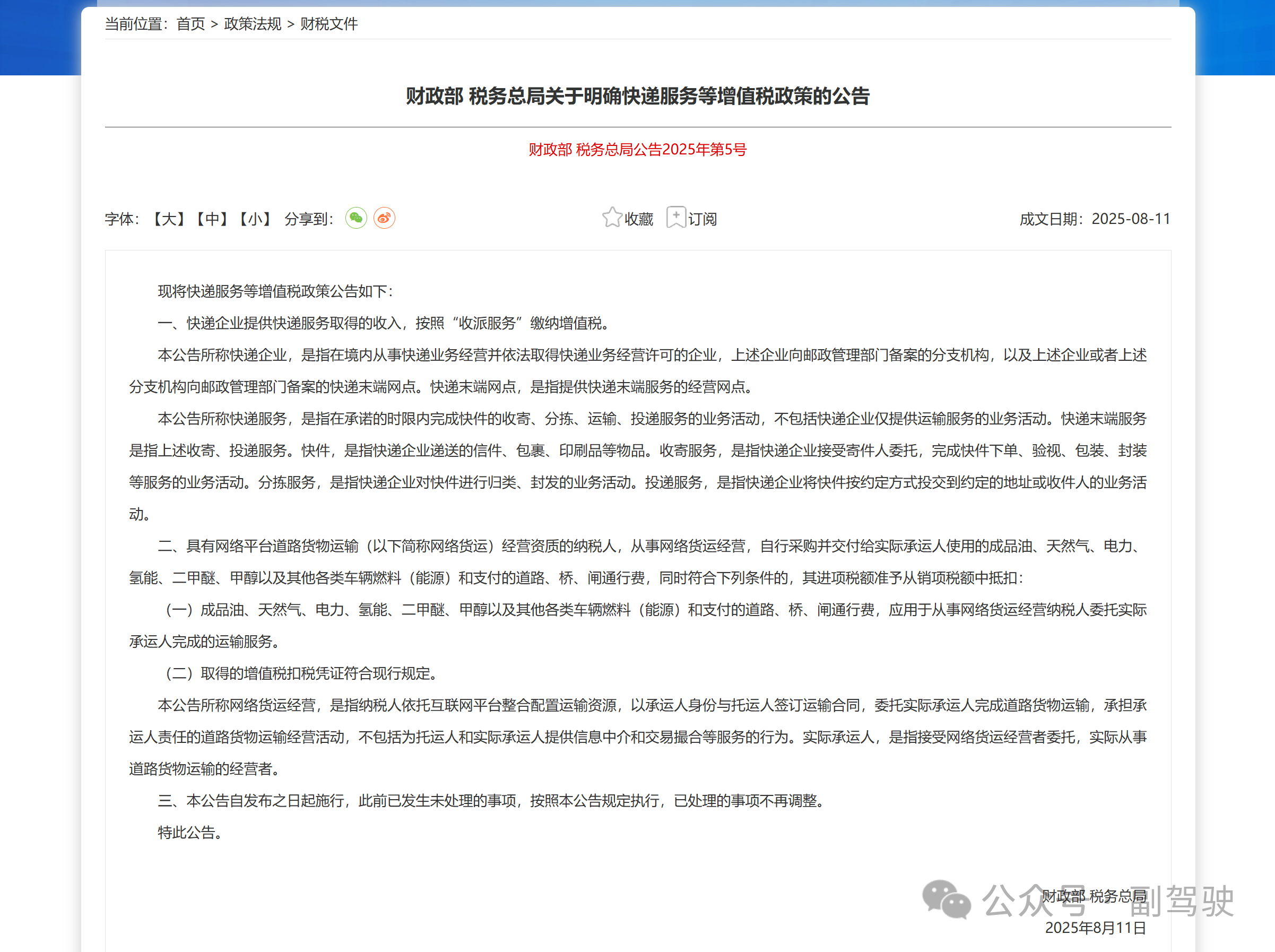Click paragraph starting 本公告所称快递企业
The width and height of the screenshot is (1275, 952).
(638, 371)
